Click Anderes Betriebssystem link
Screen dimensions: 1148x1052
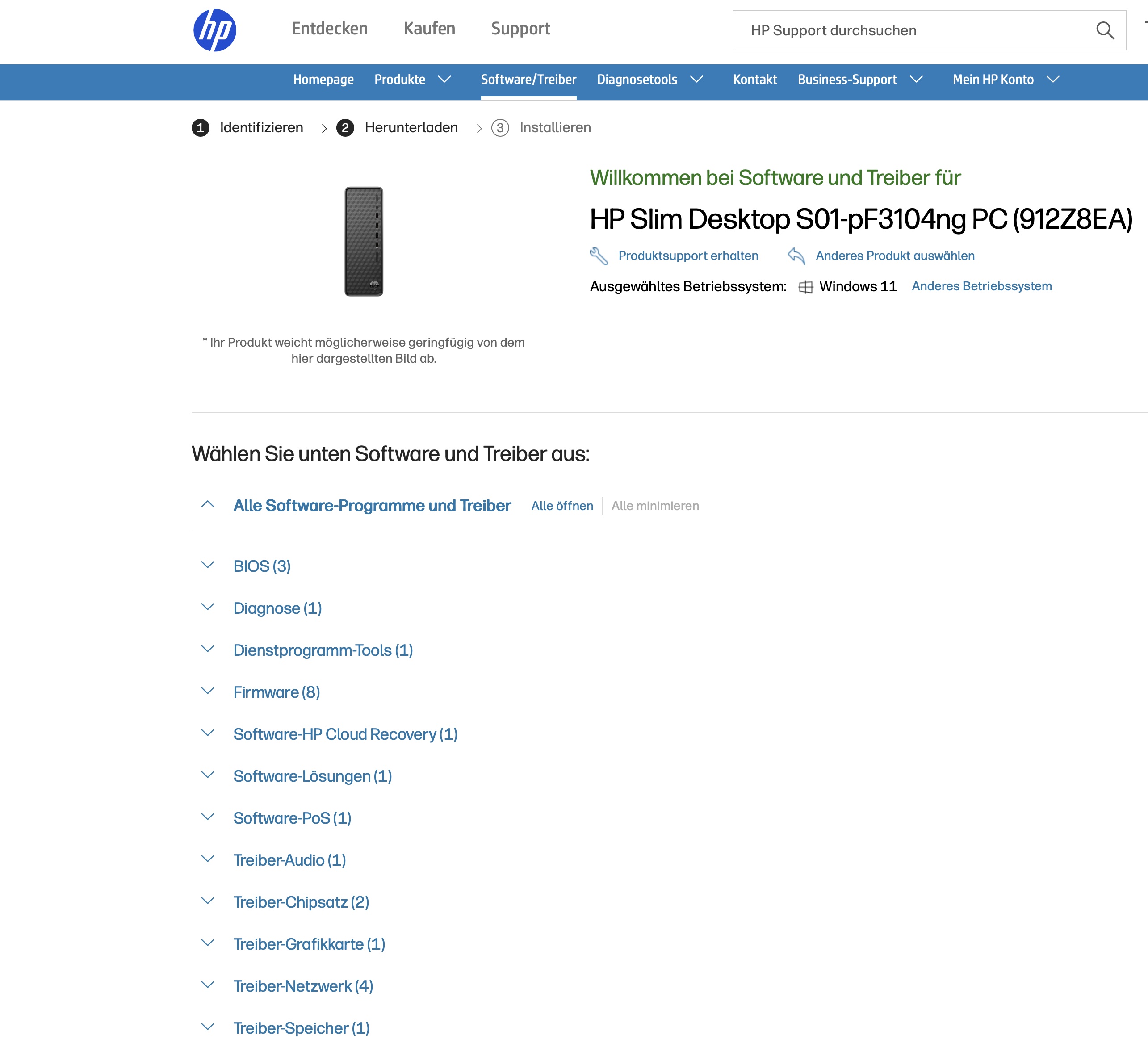point(982,286)
